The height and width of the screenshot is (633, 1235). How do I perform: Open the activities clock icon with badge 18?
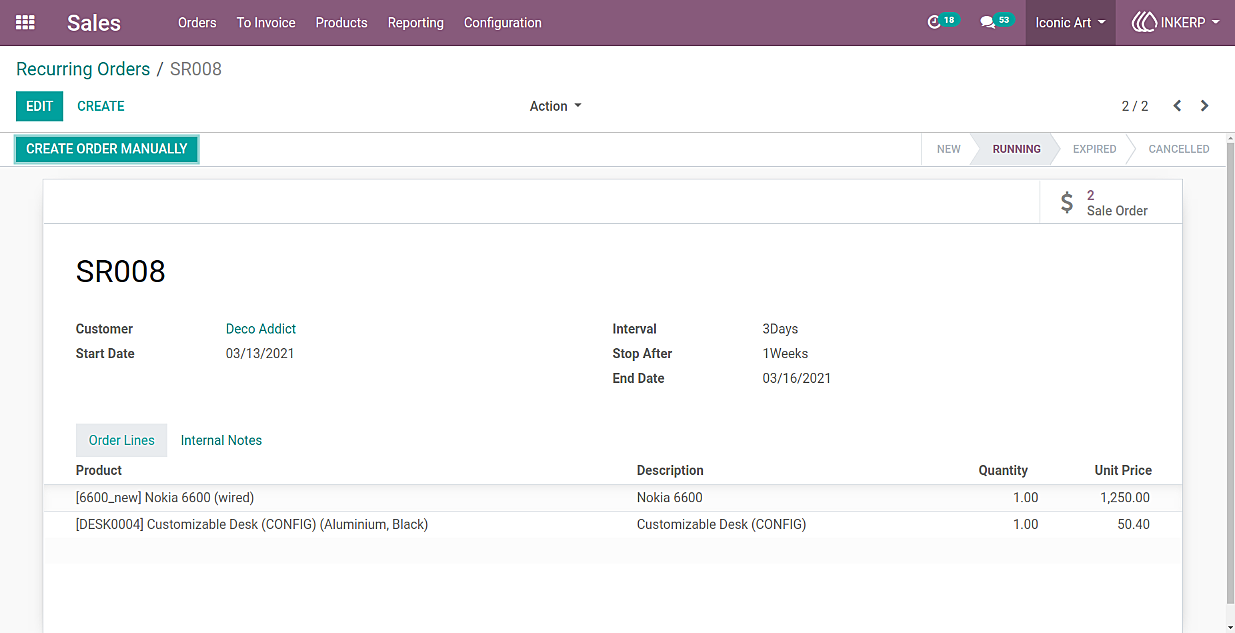pos(942,21)
